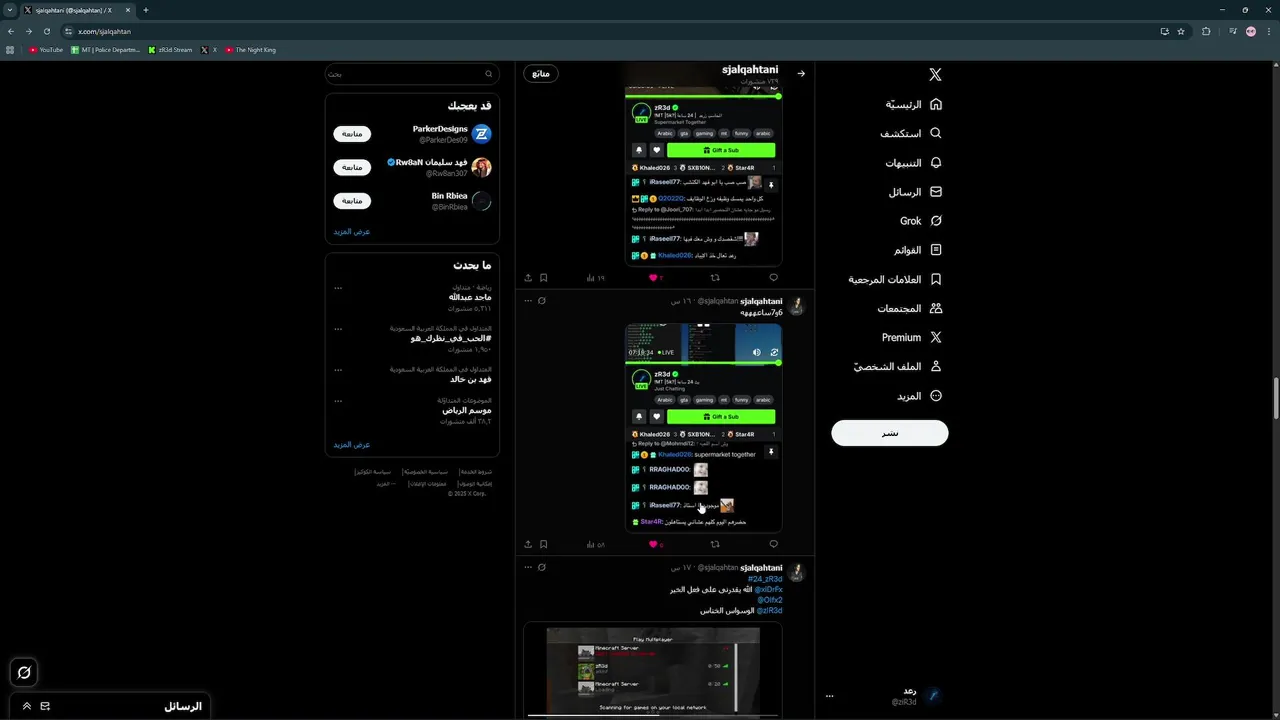Image resolution: width=1280 pixels, height=720 pixels.
Task: Open the 07:18:34 live stream image
Action: (x=704, y=428)
